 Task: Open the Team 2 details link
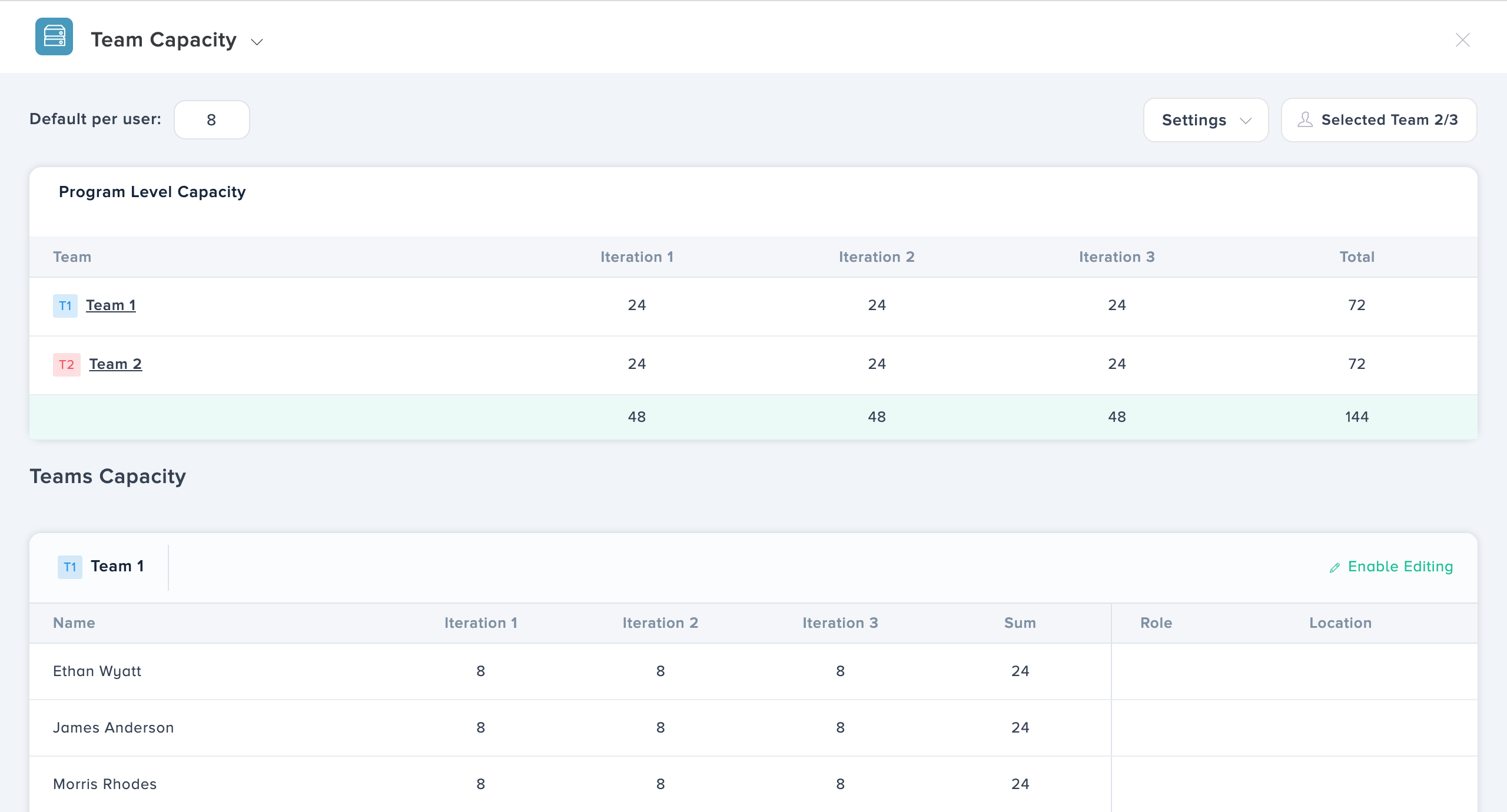pyautogui.click(x=115, y=364)
